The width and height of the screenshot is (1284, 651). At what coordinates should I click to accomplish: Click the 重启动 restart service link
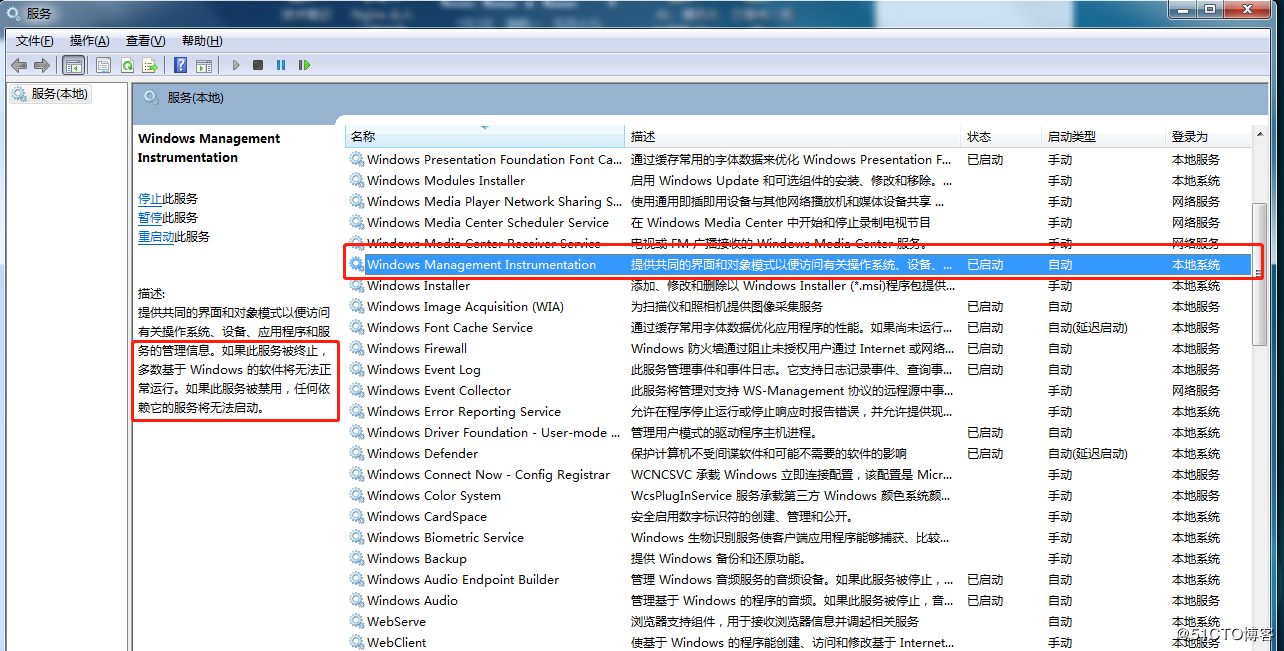[156, 237]
